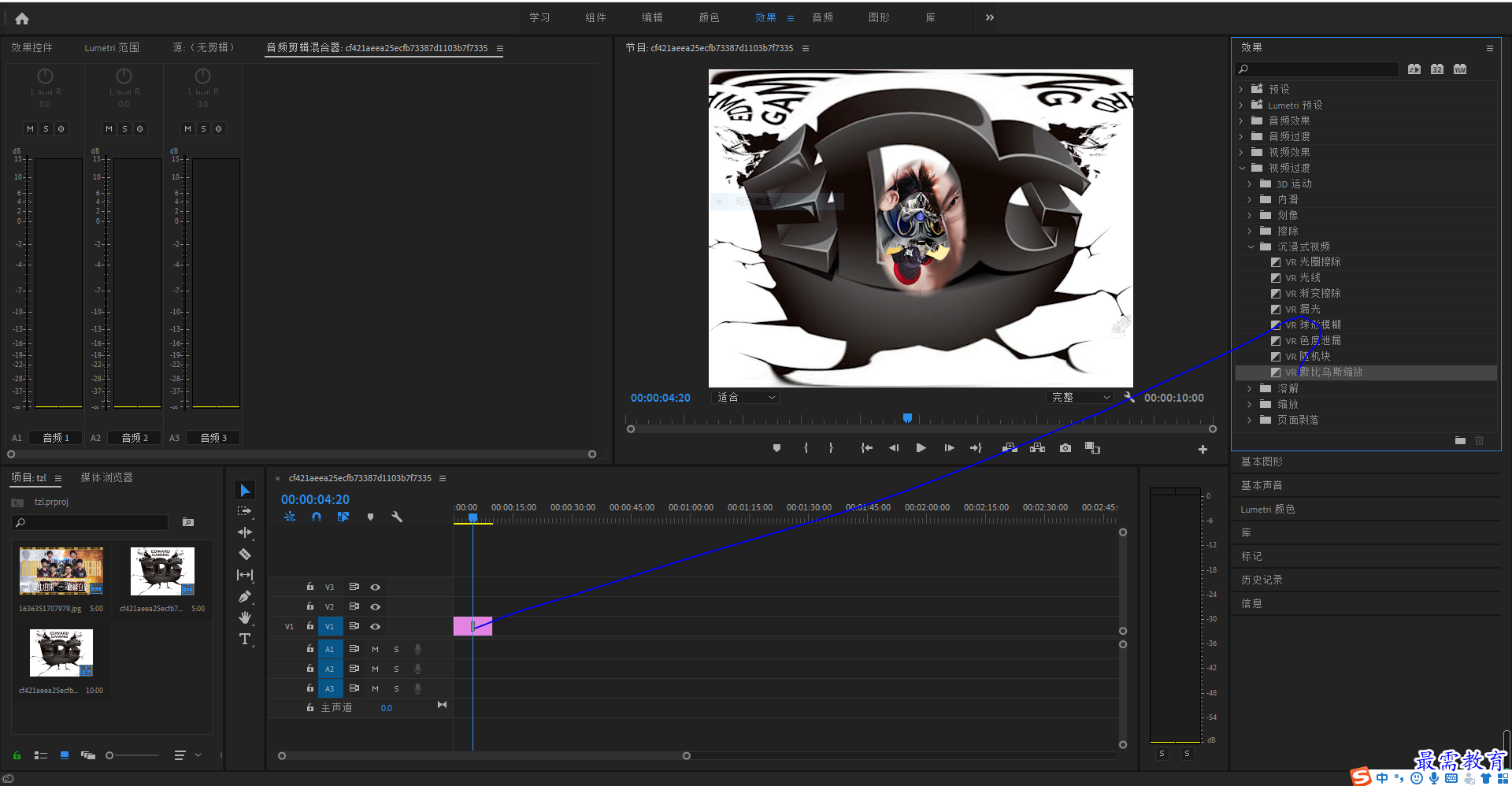Select the Hand tool
This screenshot has height=786, width=1512.
245,617
